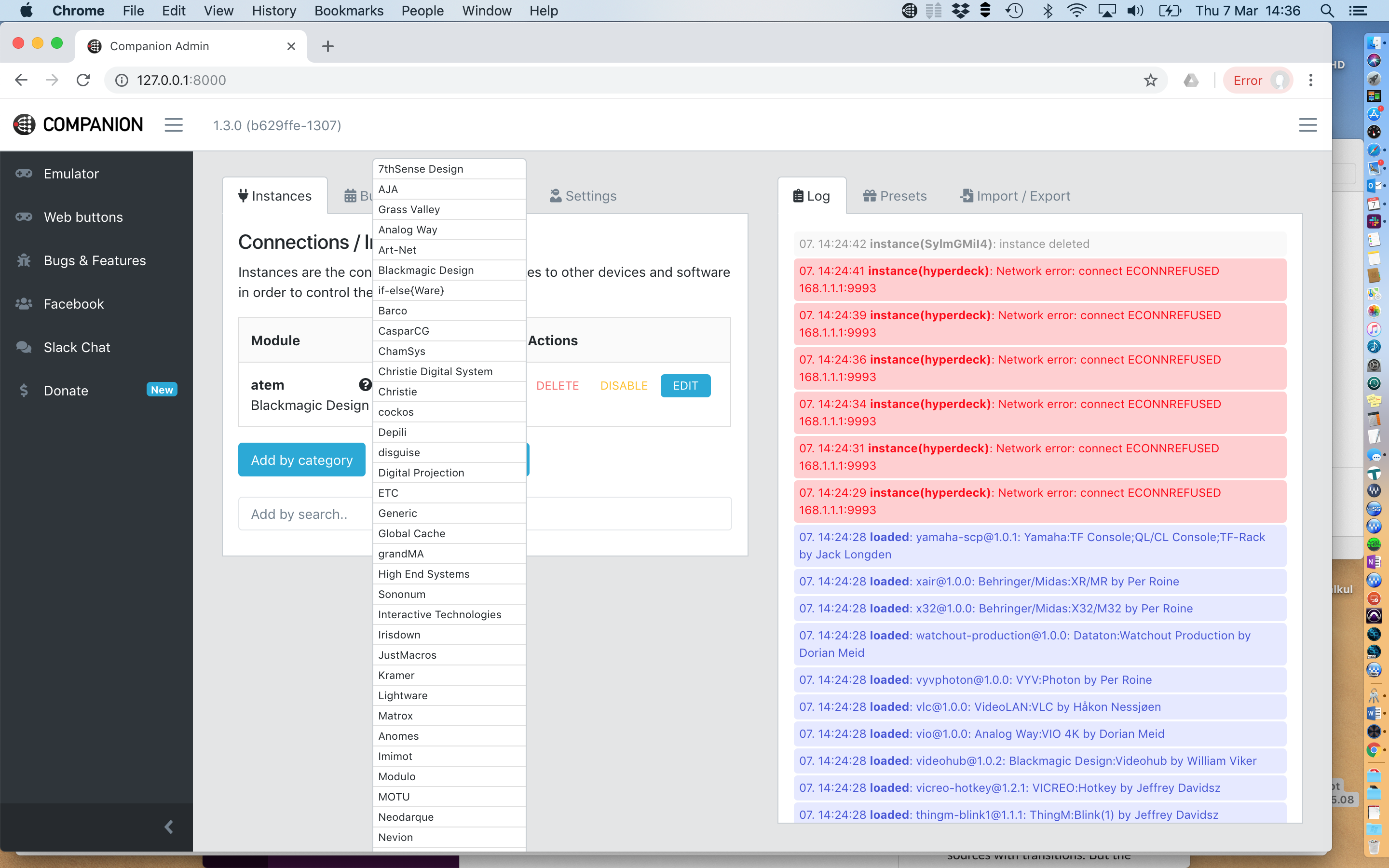Open the Emulator sidebar item
1389x868 pixels.
(x=71, y=174)
